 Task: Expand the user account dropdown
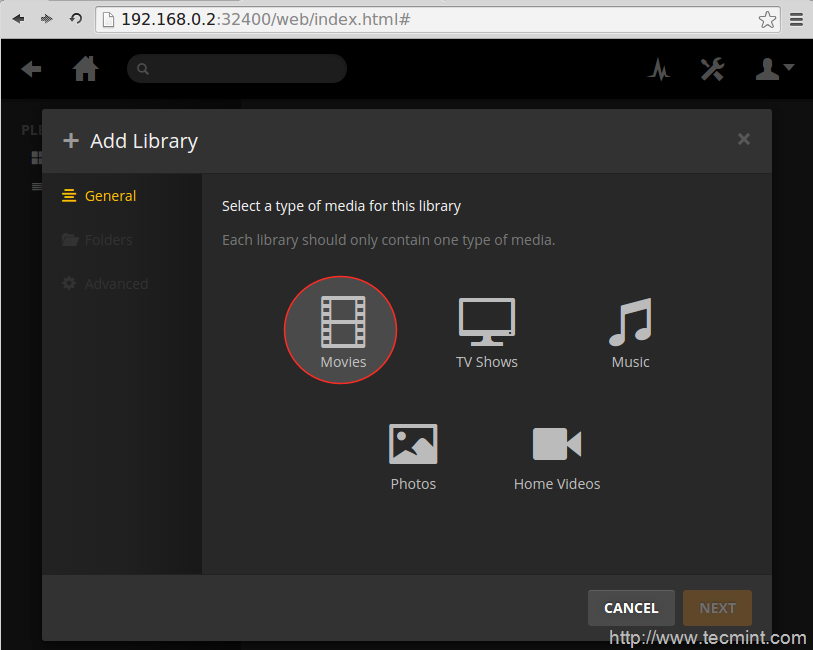773,69
